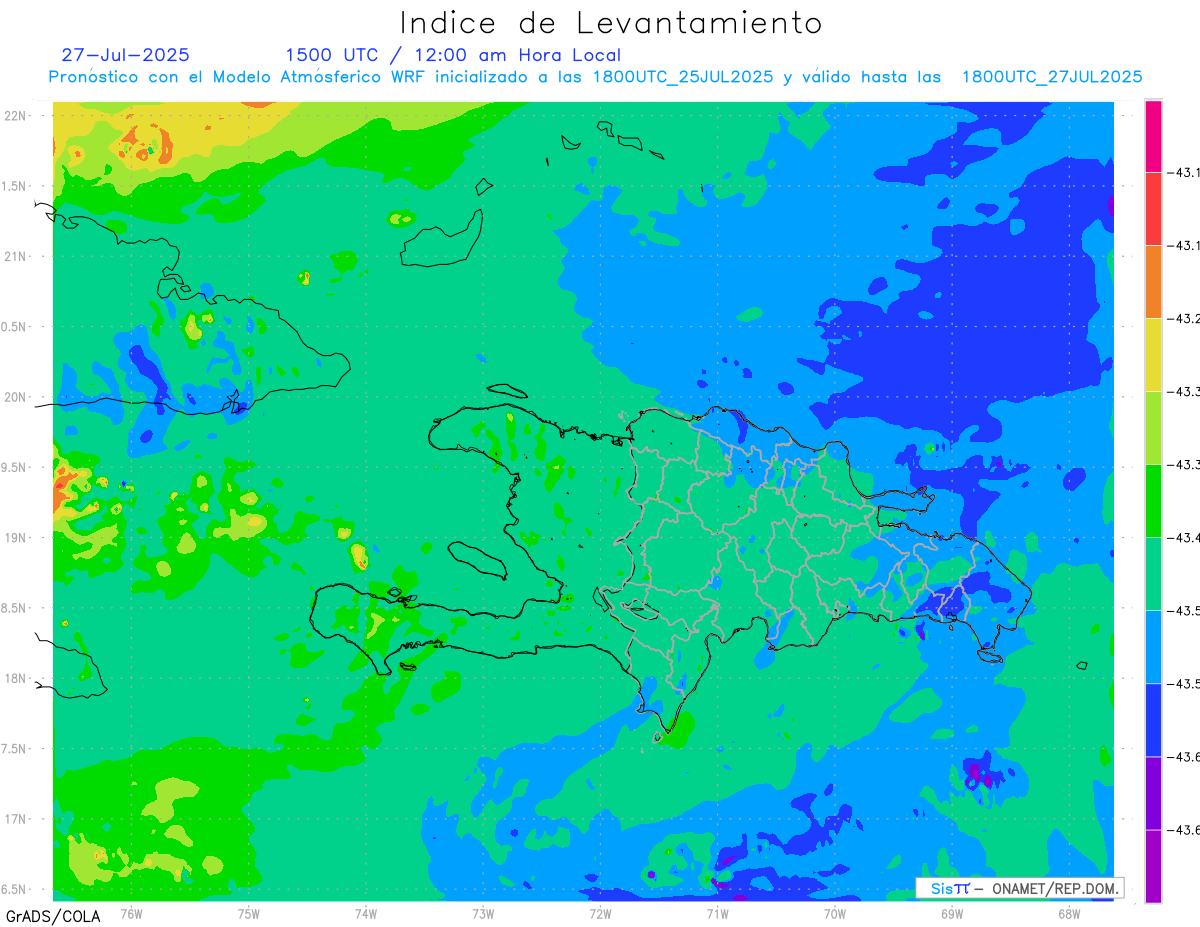Click the 19N latitude label
This screenshot has height=927, width=1200.
point(17,537)
